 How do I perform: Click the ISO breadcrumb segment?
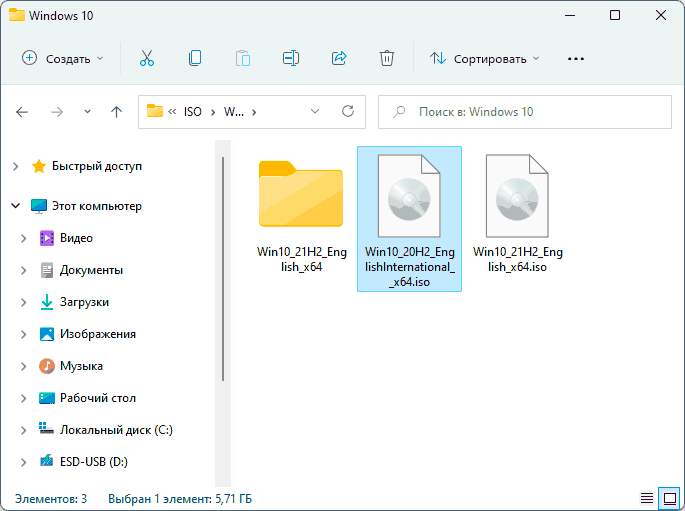pos(193,112)
